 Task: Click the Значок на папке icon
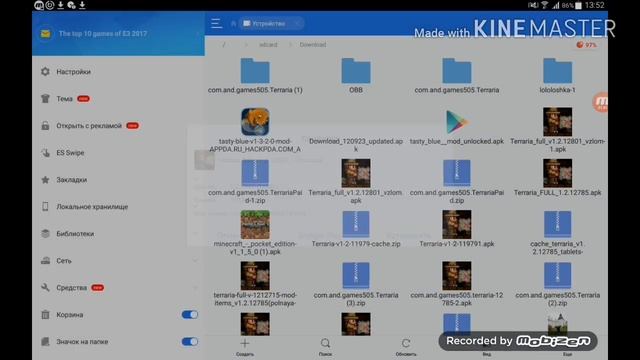(45, 342)
